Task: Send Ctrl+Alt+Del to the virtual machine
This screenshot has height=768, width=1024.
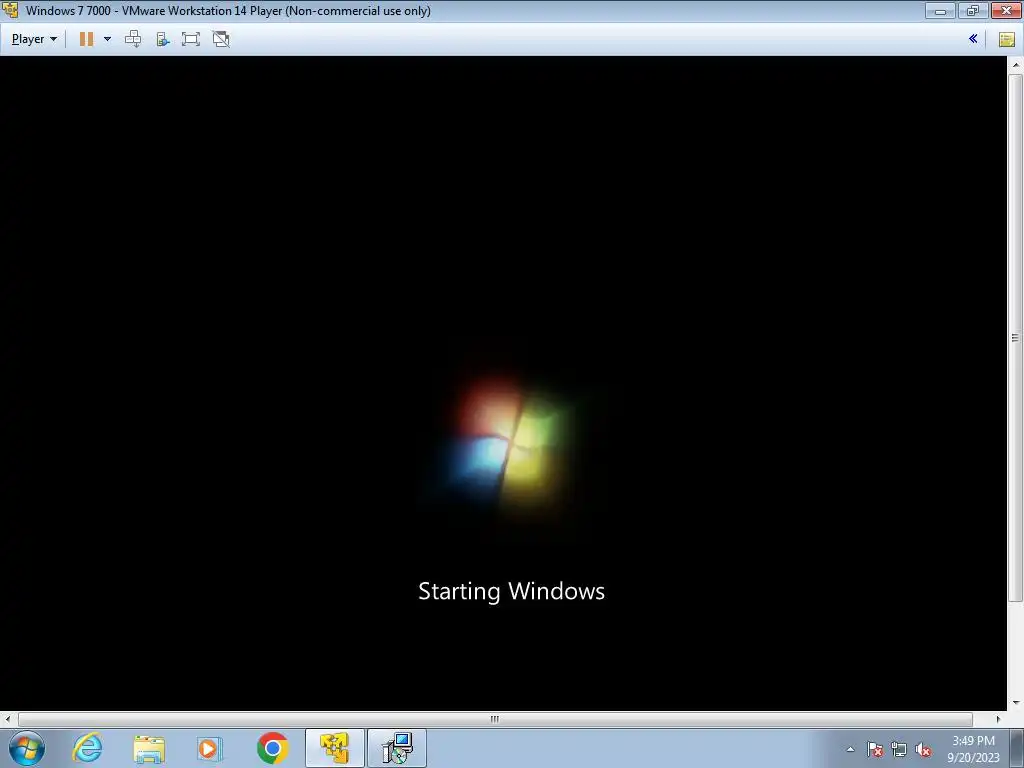Action: pyautogui.click(x=133, y=39)
